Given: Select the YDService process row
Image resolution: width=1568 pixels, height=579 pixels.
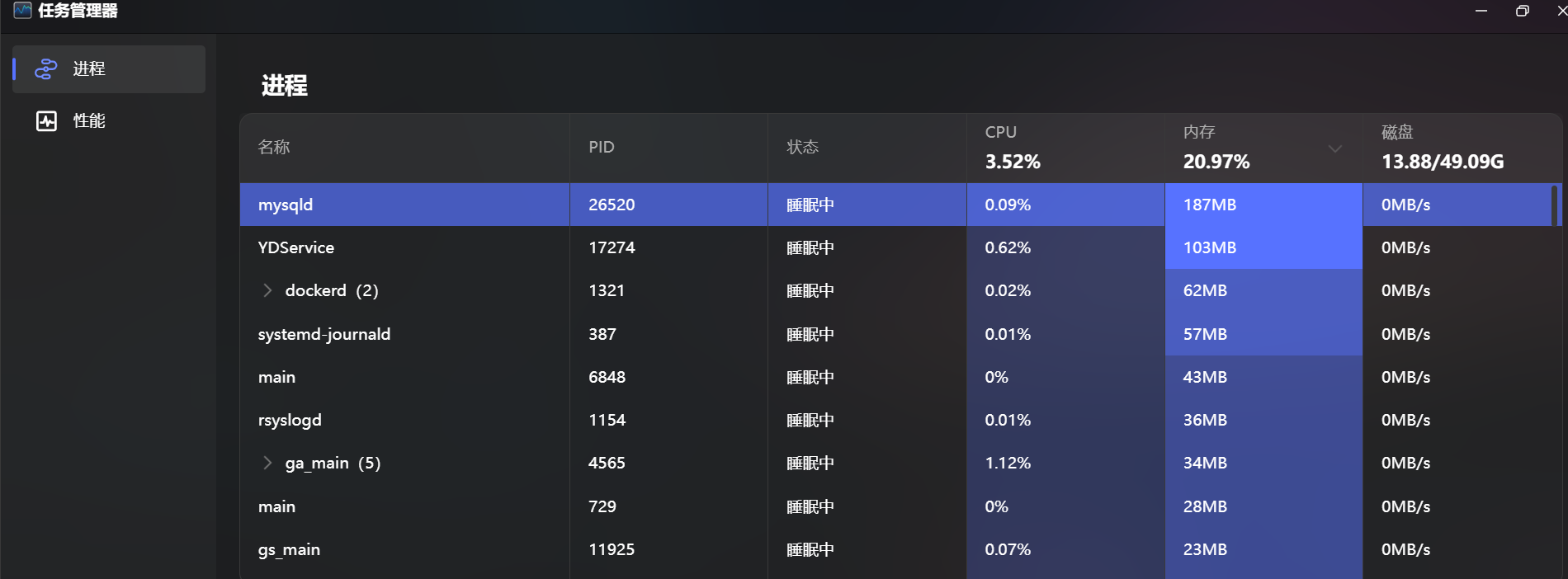Looking at the screenshot, I should [896, 247].
